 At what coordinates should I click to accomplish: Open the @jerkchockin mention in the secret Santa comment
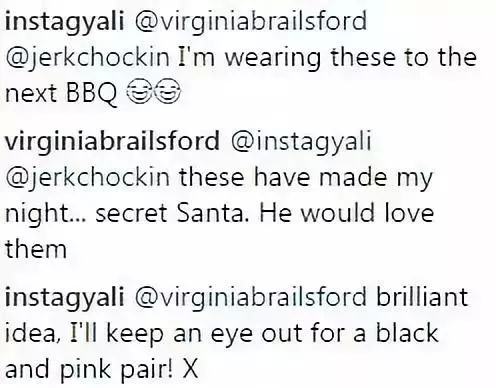88,179
